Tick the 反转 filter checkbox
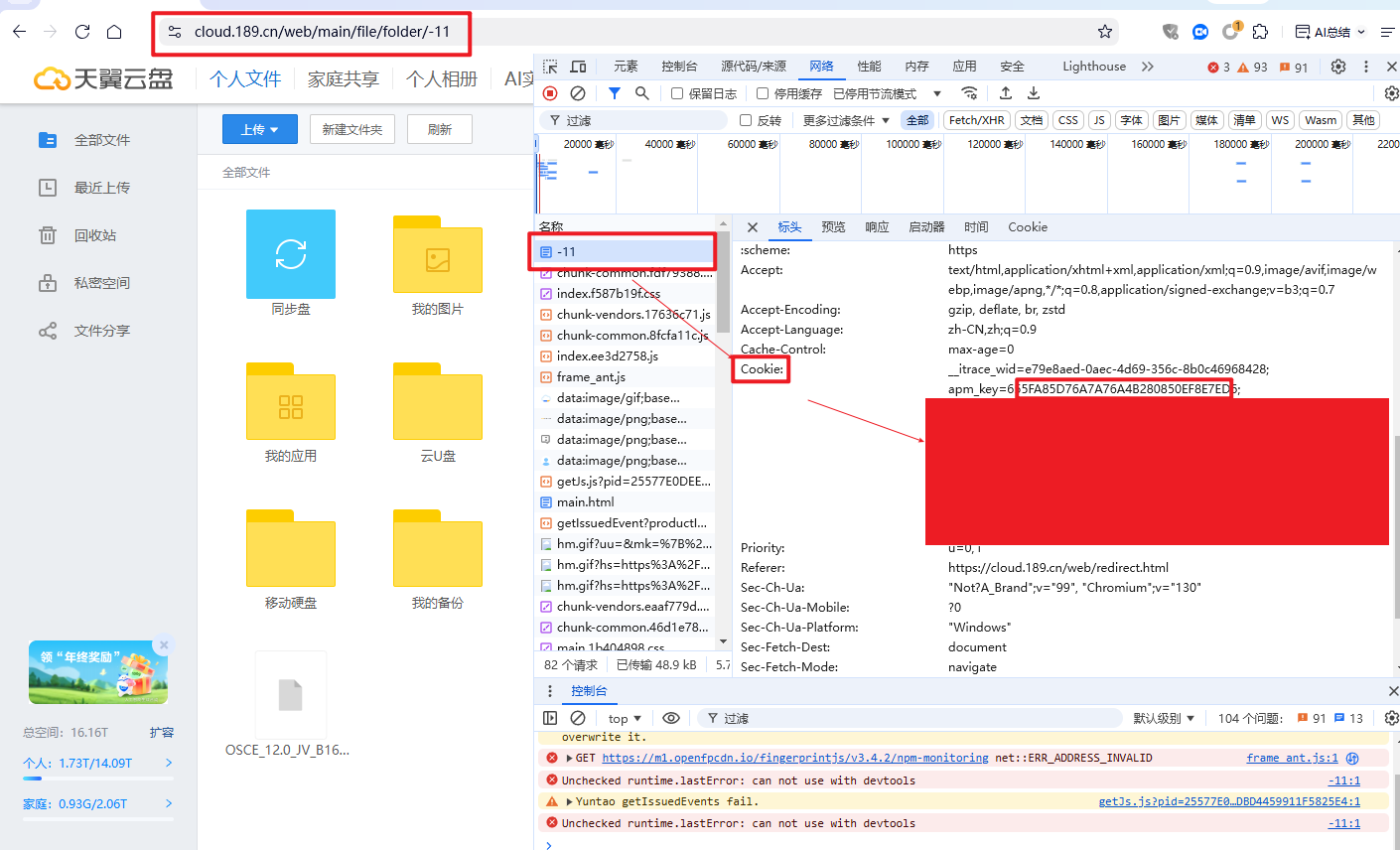1400x850 pixels. point(746,120)
